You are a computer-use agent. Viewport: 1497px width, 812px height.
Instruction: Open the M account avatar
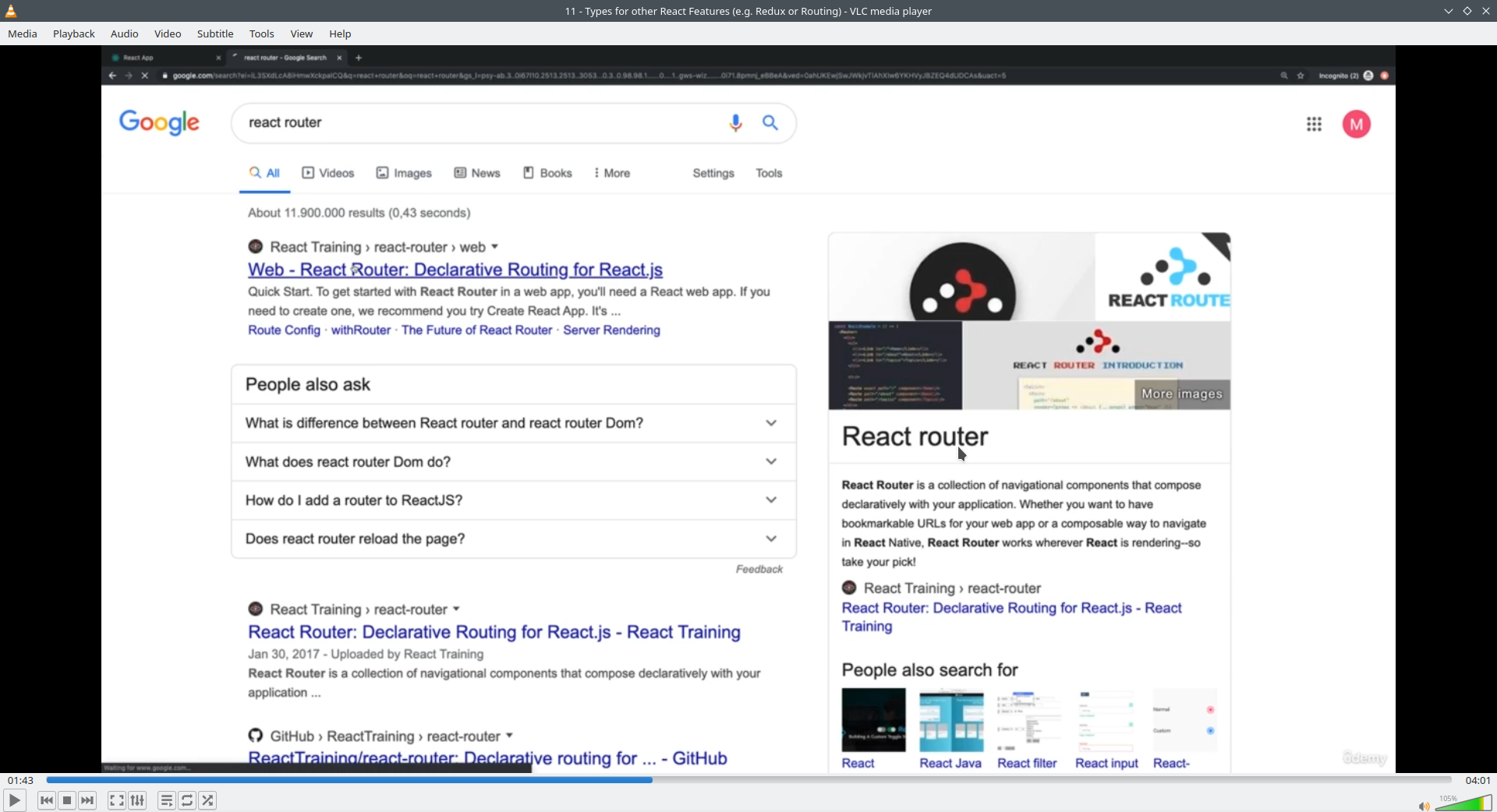(x=1357, y=125)
